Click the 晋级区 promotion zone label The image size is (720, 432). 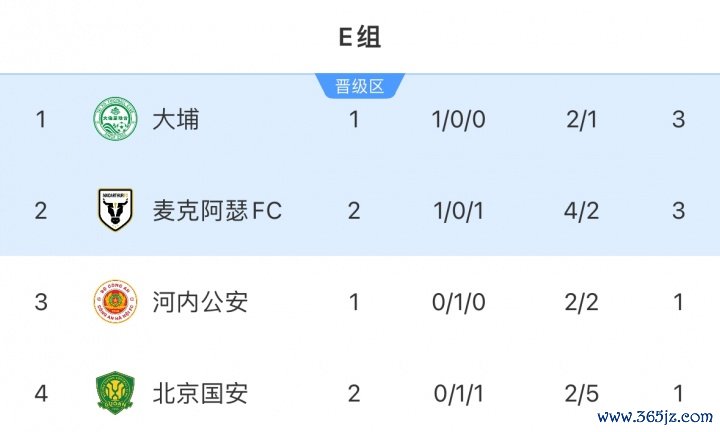[359, 86]
